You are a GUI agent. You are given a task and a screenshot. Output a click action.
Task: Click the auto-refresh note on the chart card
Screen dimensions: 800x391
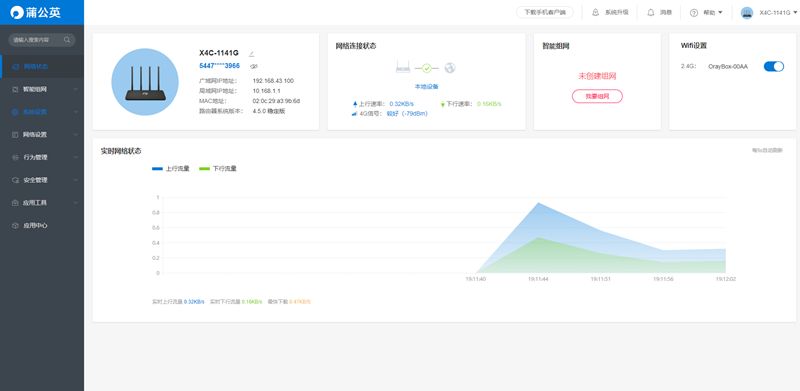pos(767,151)
